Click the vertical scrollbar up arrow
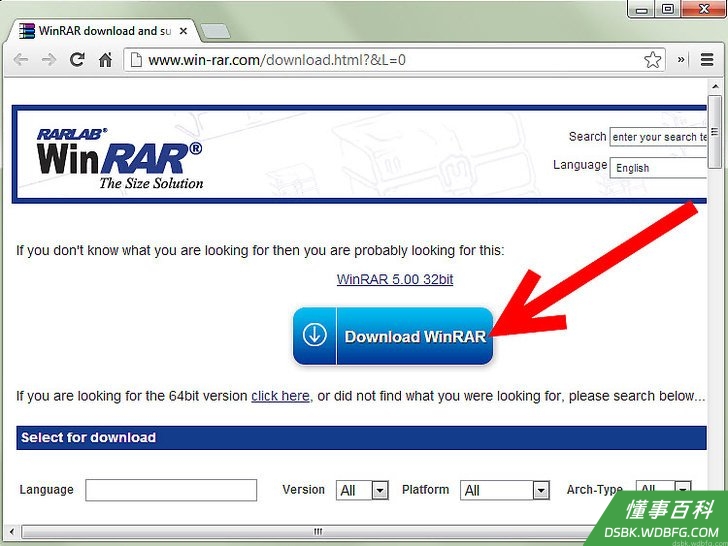 pos(715,86)
